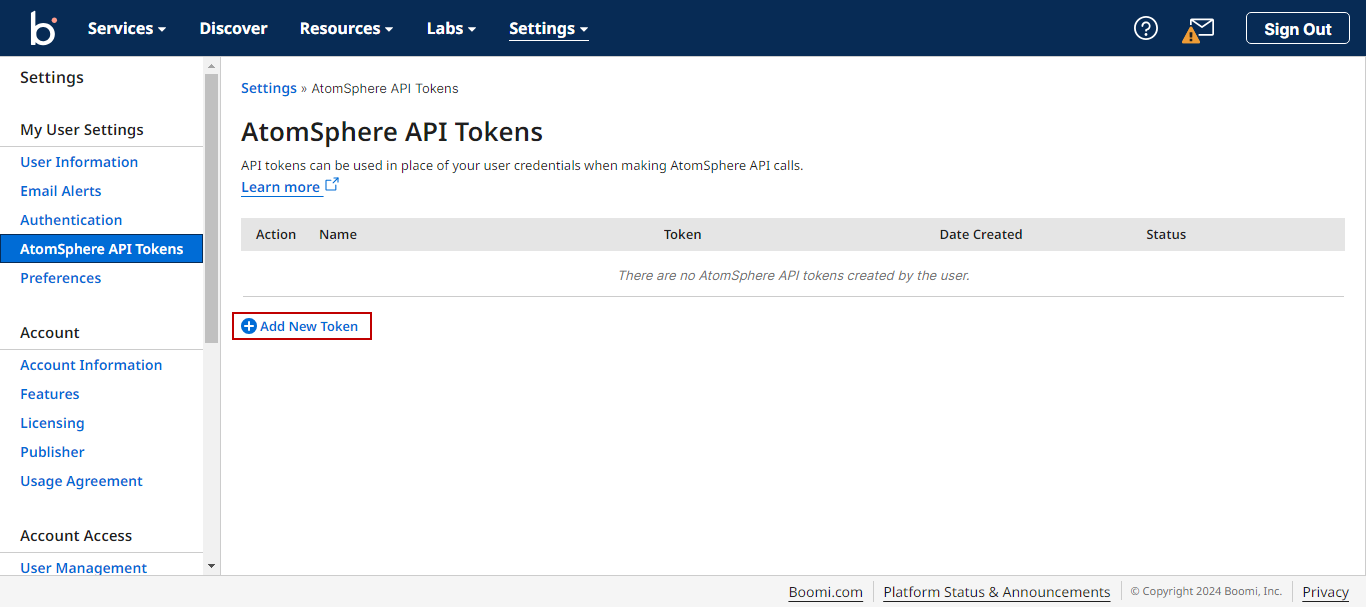Click the external link icon beside Learn more

332,185
